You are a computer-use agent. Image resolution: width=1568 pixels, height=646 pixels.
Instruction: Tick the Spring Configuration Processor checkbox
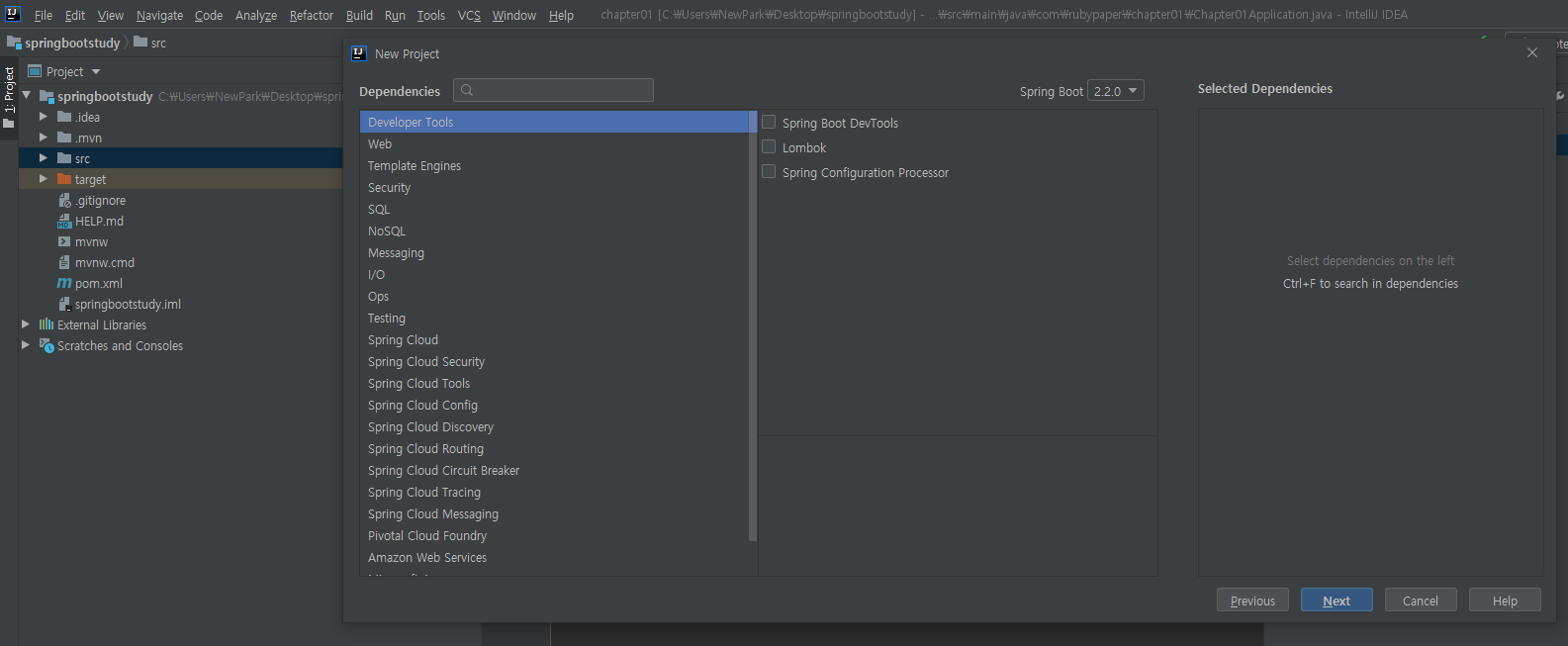[x=769, y=172]
